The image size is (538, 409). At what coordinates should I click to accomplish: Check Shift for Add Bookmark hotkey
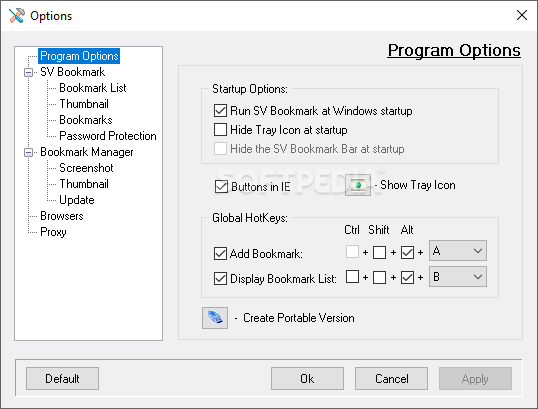379,253
